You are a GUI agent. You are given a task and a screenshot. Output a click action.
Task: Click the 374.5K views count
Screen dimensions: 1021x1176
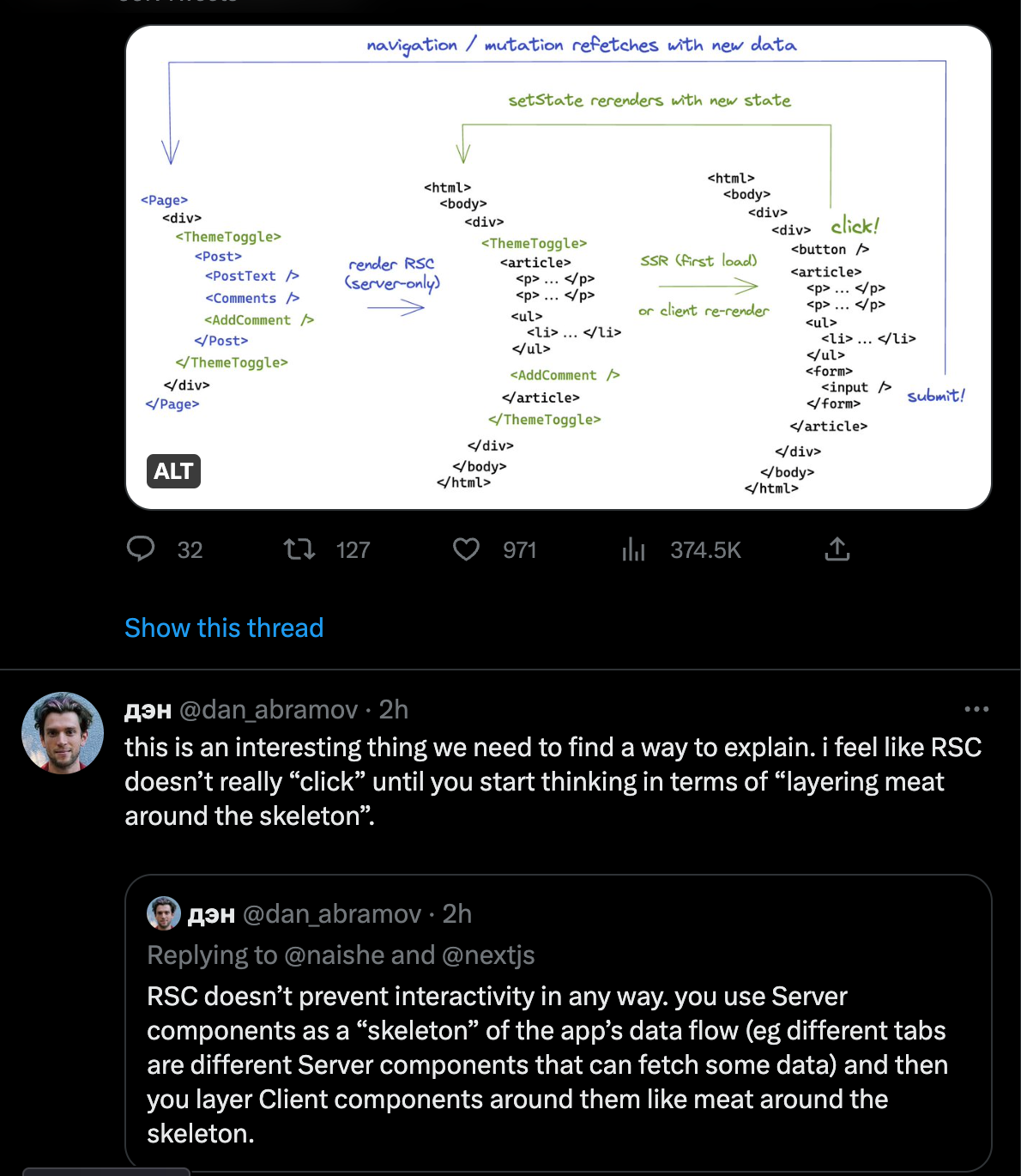point(705,550)
